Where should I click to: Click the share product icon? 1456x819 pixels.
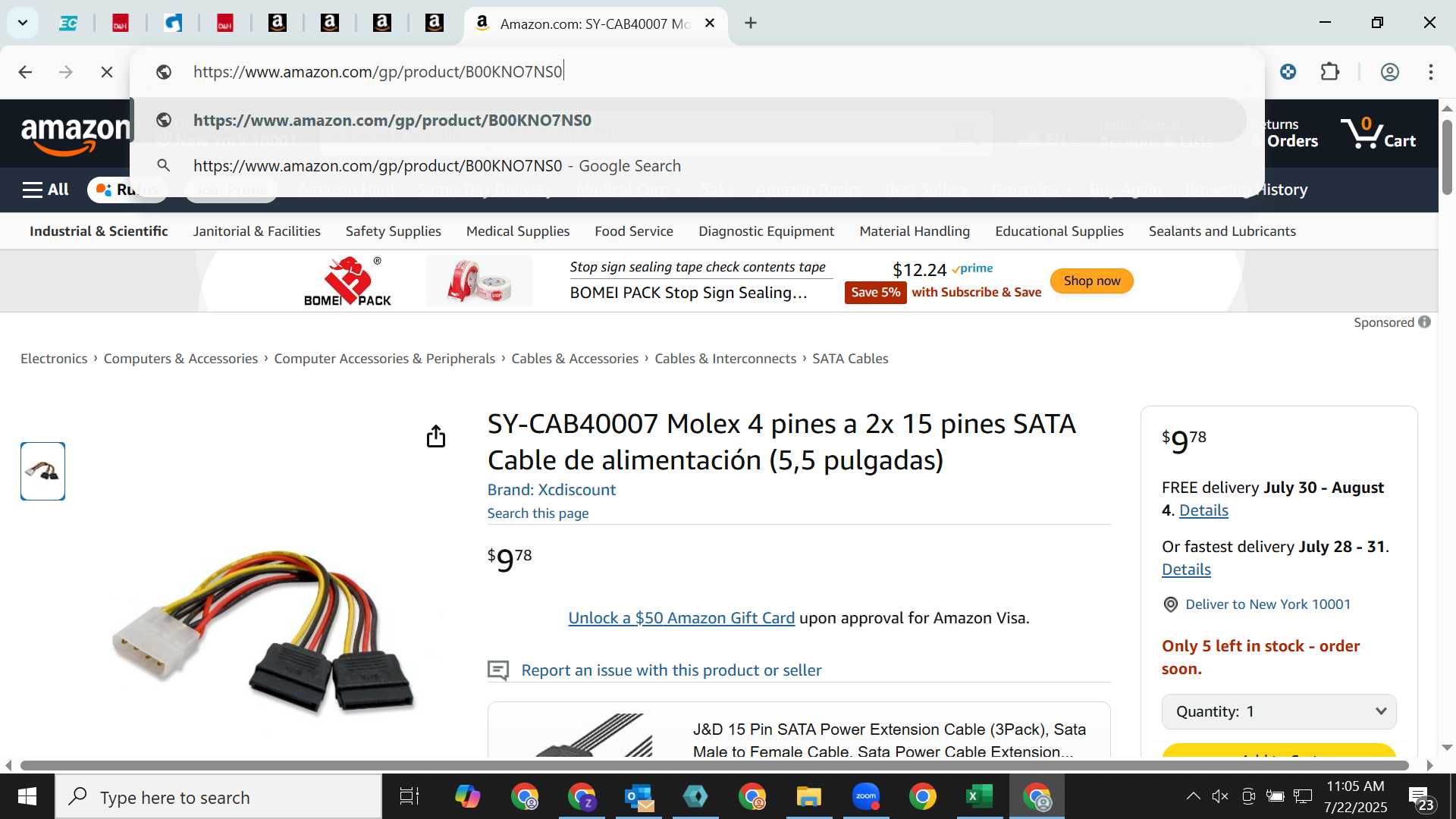(x=436, y=436)
